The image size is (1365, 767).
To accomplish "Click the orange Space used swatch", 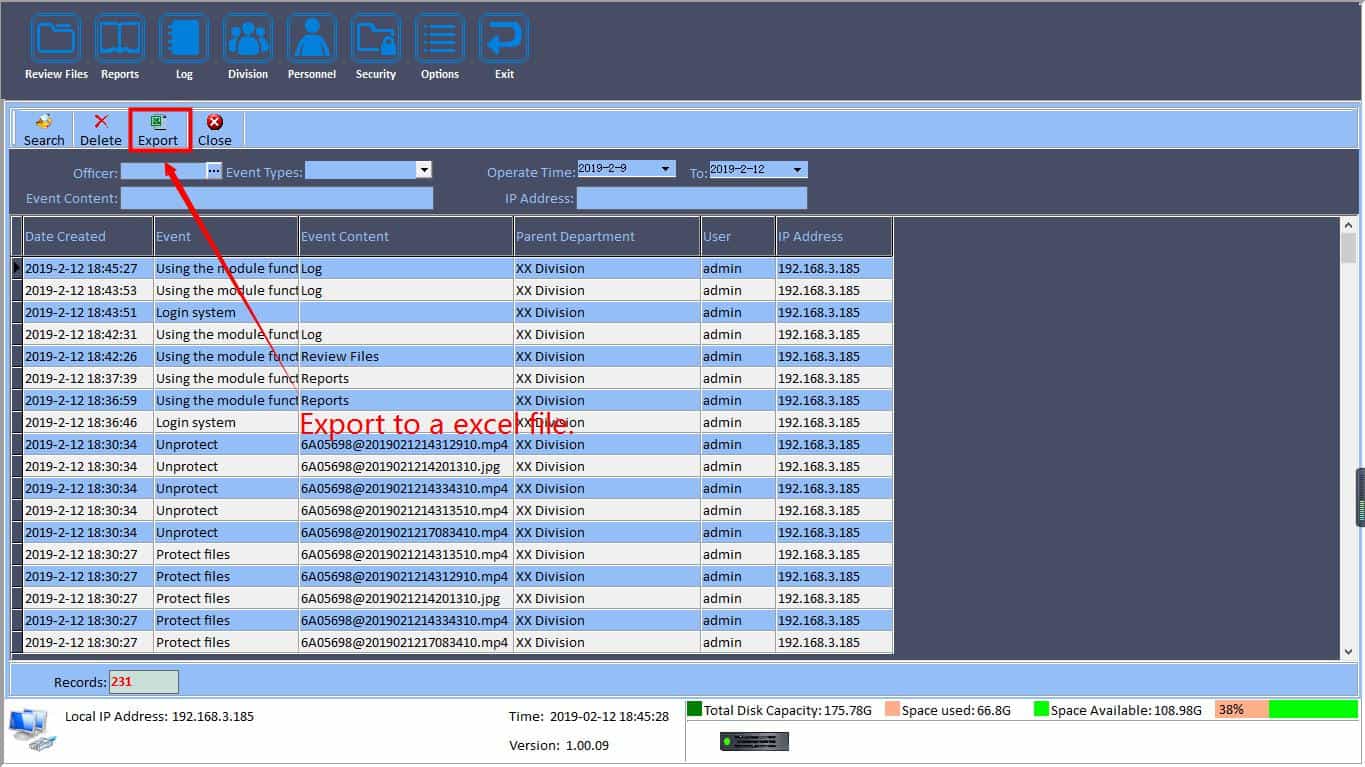I will tap(892, 709).
